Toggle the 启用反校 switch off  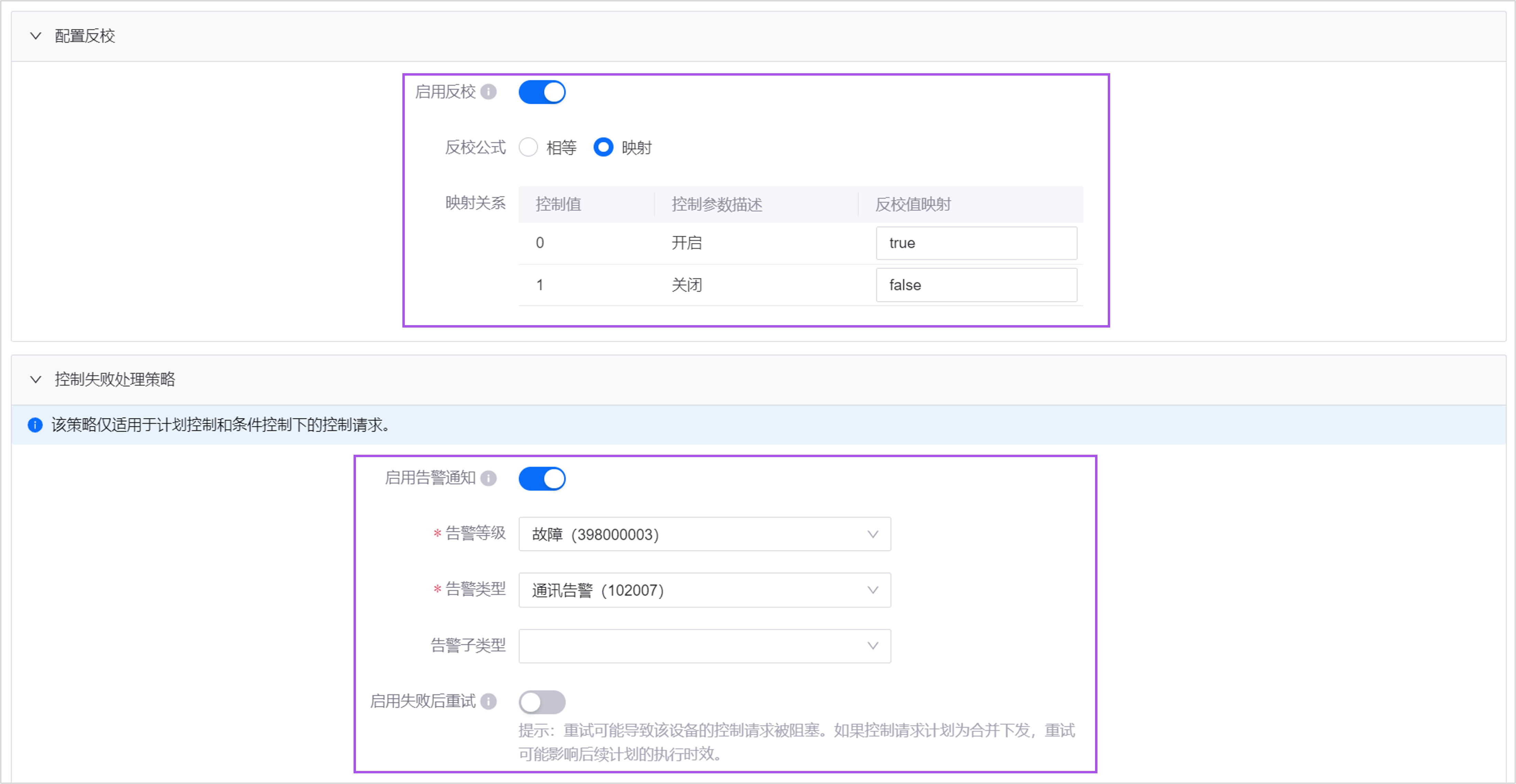(542, 92)
